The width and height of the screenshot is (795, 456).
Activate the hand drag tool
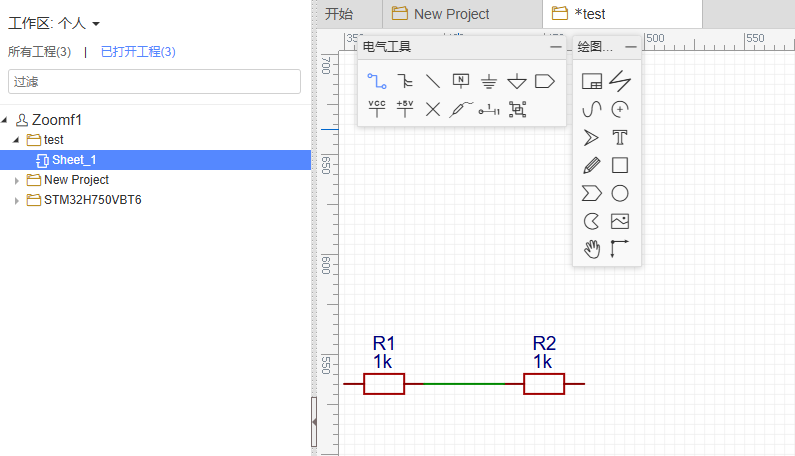tap(591, 249)
